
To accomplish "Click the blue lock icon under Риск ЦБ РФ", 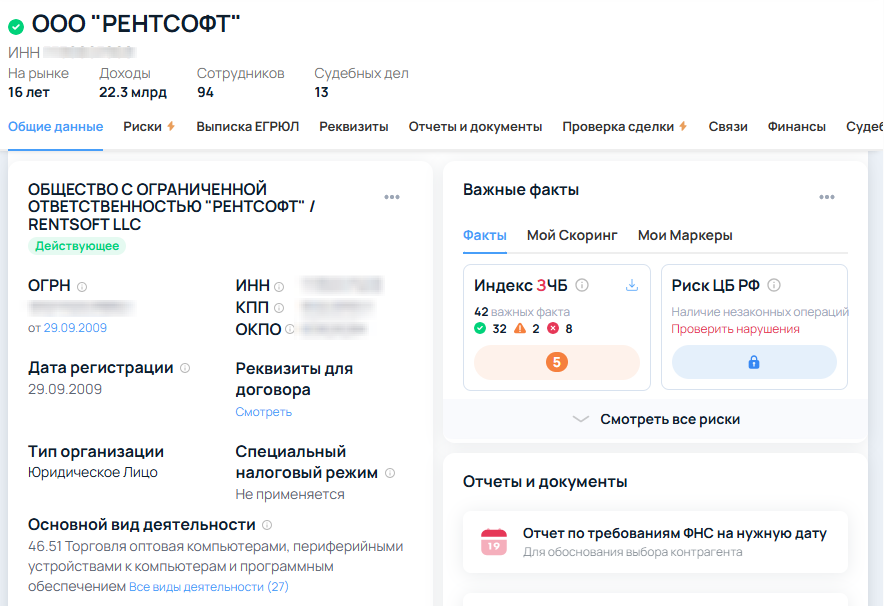I will (x=754, y=362).
